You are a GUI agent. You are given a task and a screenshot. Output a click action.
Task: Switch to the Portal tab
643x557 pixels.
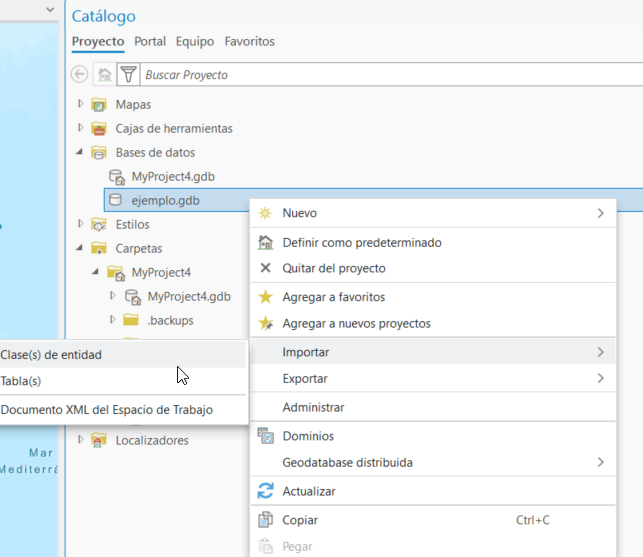point(150,41)
